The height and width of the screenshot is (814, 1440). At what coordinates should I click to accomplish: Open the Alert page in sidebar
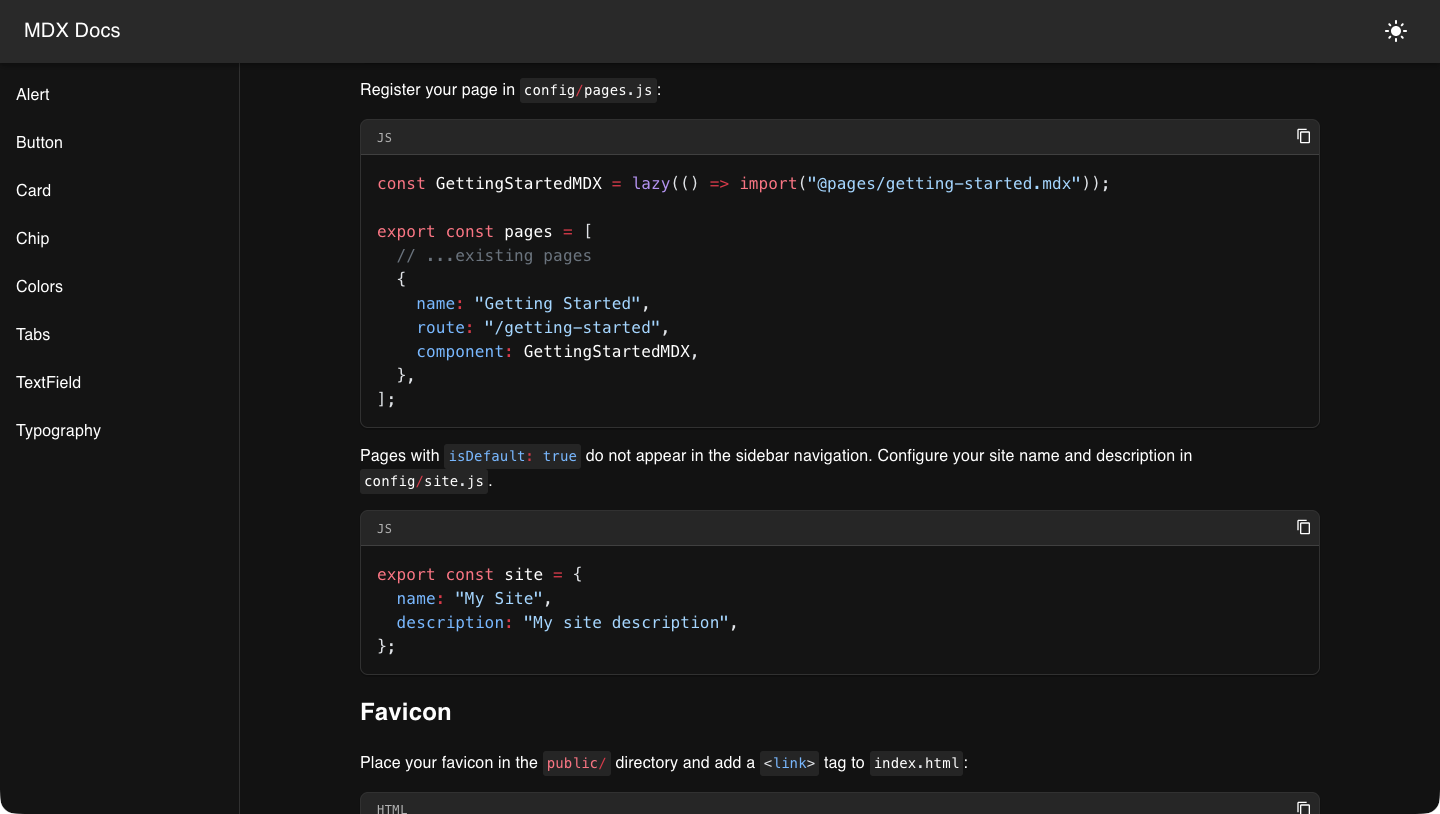point(33,95)
